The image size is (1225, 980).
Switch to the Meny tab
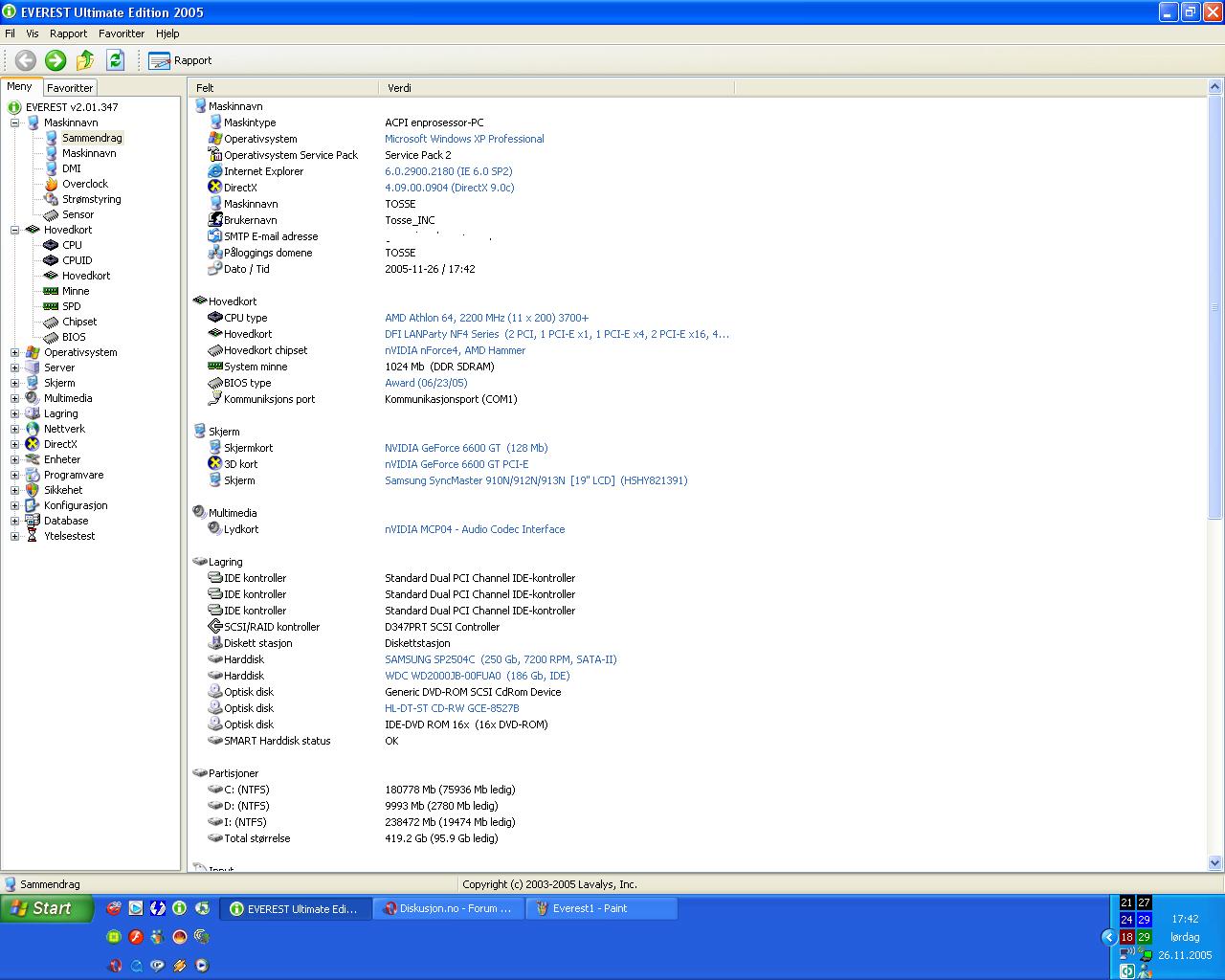tap(19, 86)
